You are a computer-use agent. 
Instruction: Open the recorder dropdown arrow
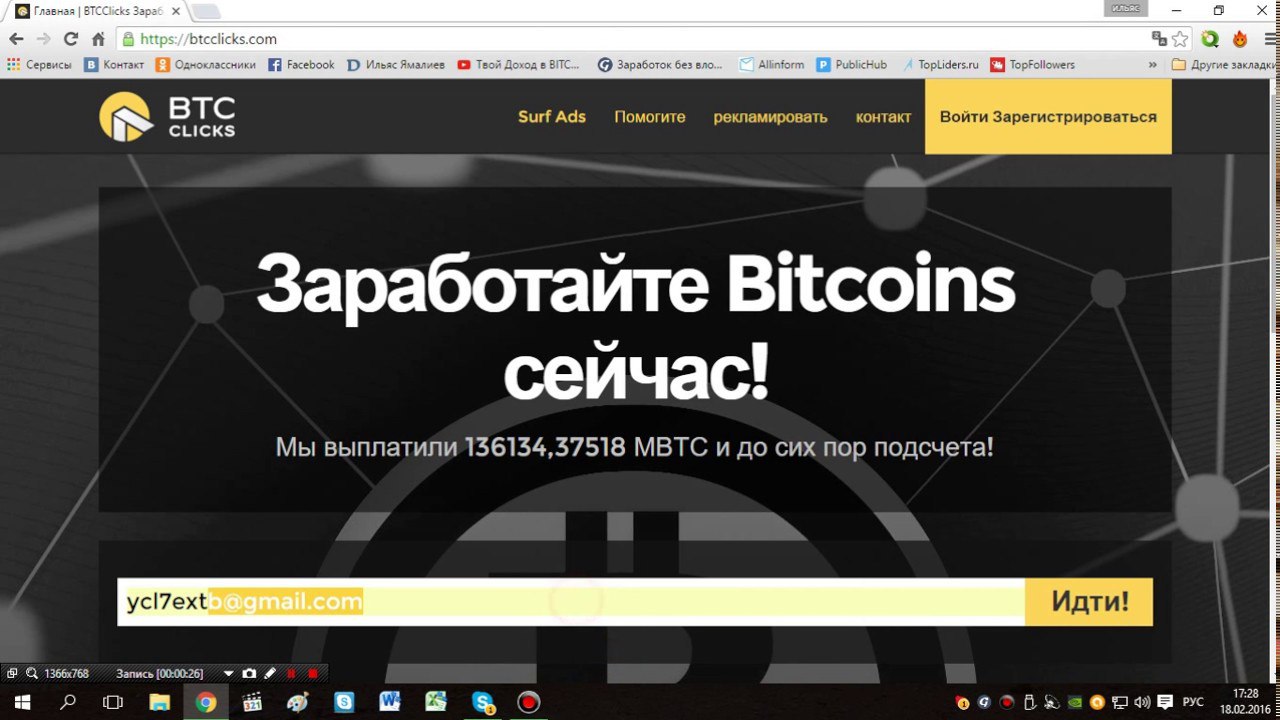coord(228,674)
